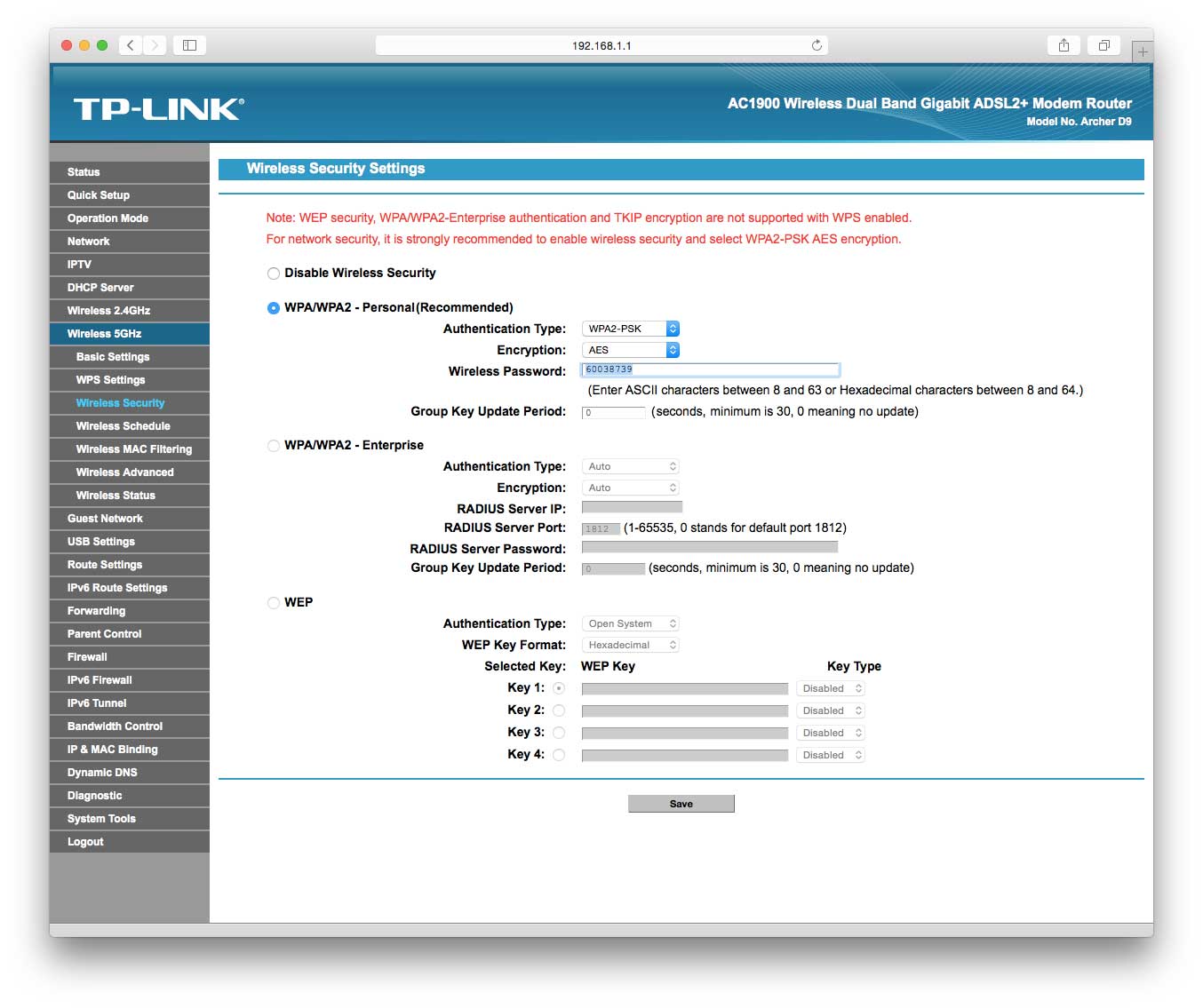Image resolution: width=1203 pixels, height=1008 pixels.
Task: Select WPA/WPA2 - Enterprise radio option
Action: 274,446
